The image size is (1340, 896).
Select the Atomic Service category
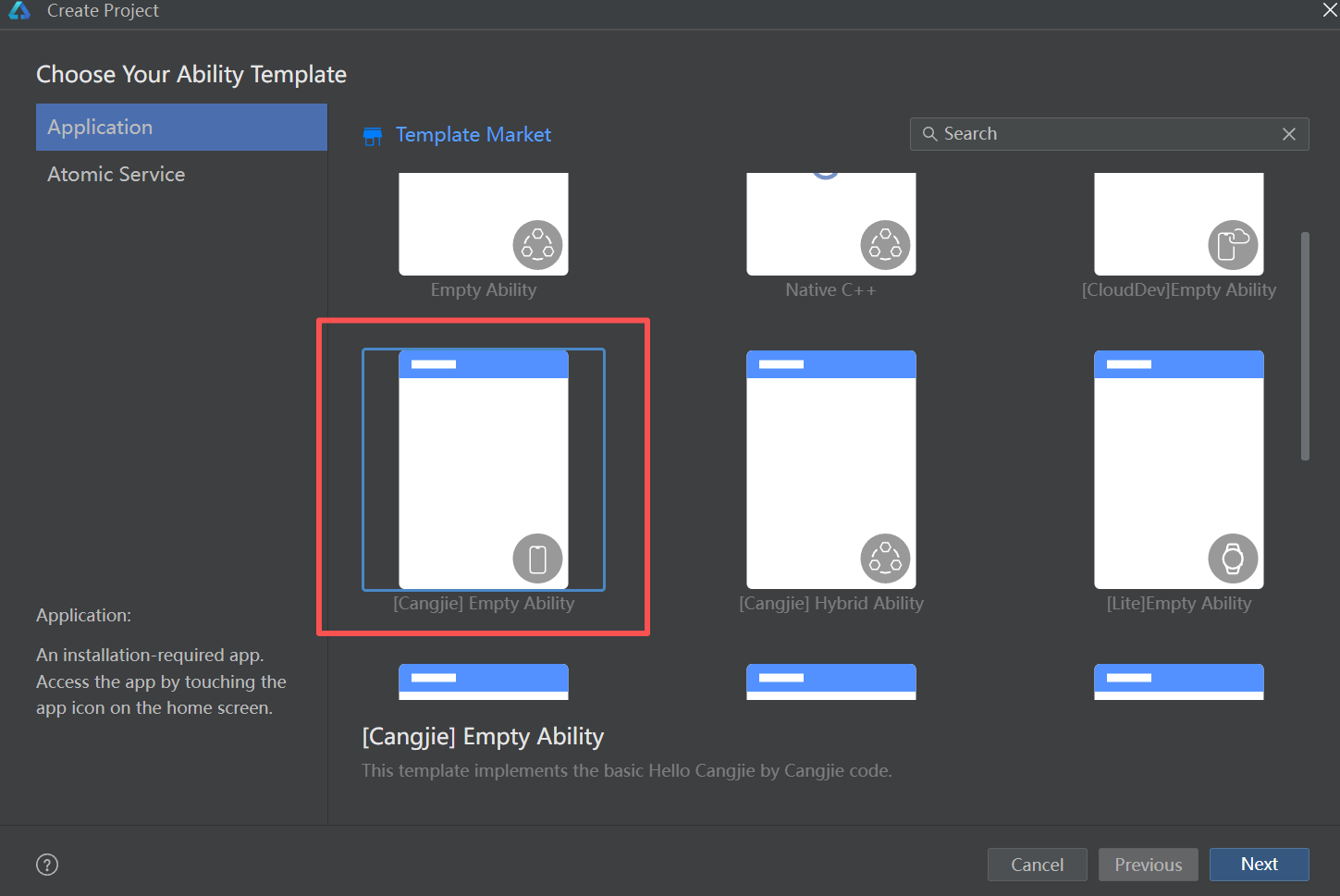[x=181, y=174]
